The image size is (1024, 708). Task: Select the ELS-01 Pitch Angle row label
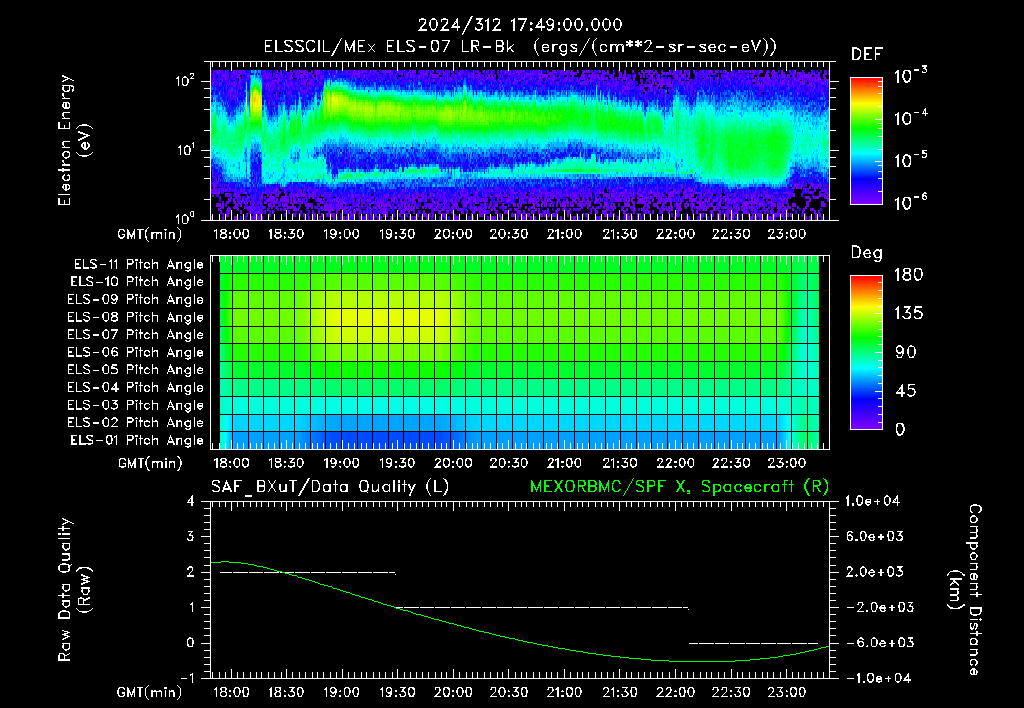(137, 441)
